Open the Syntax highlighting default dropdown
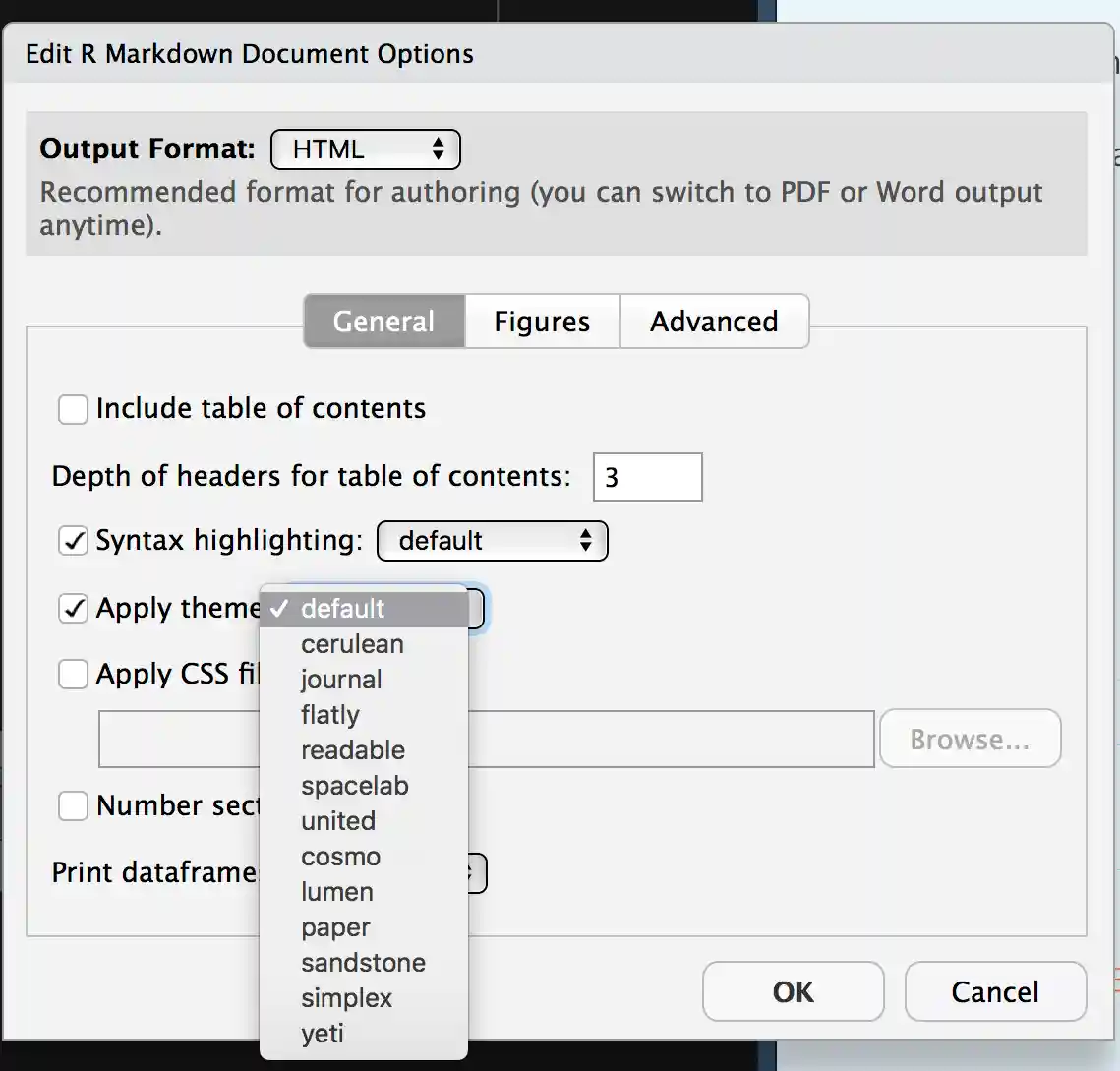Screen dimensions: 1120x1071 click(x=493, y=541)
